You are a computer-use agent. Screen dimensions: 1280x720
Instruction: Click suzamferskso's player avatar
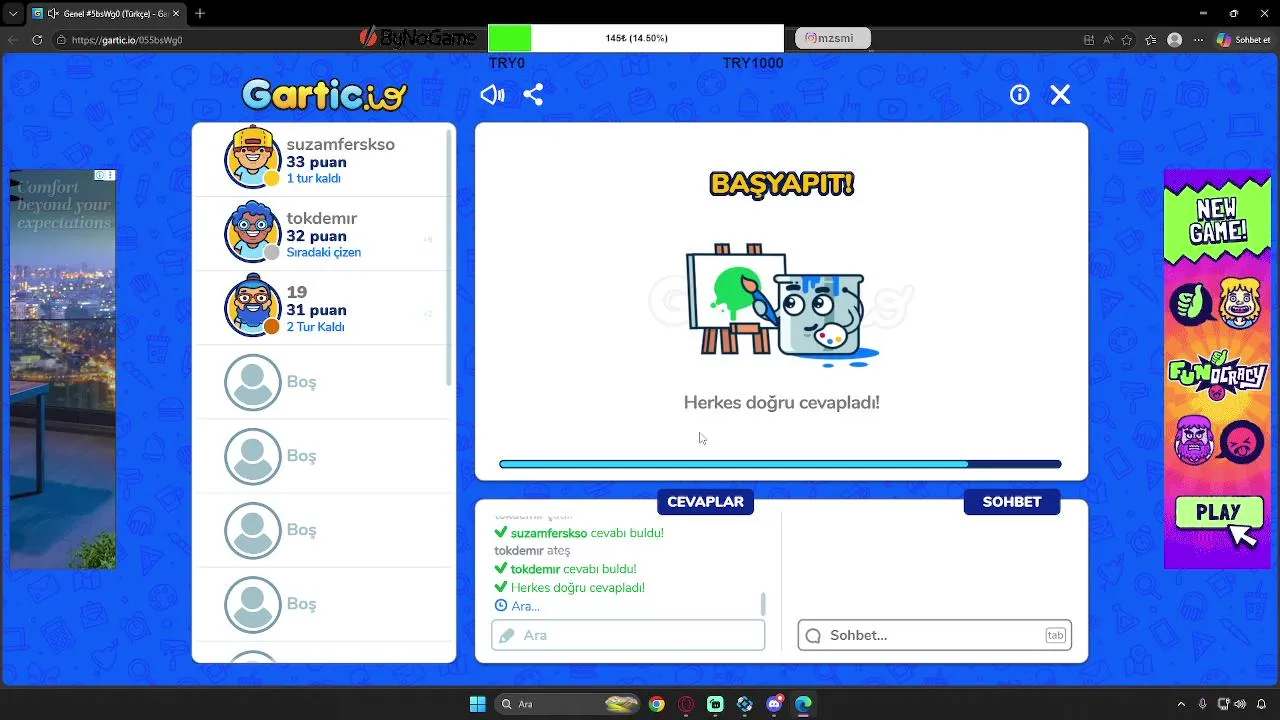click(x=252, y=157)
